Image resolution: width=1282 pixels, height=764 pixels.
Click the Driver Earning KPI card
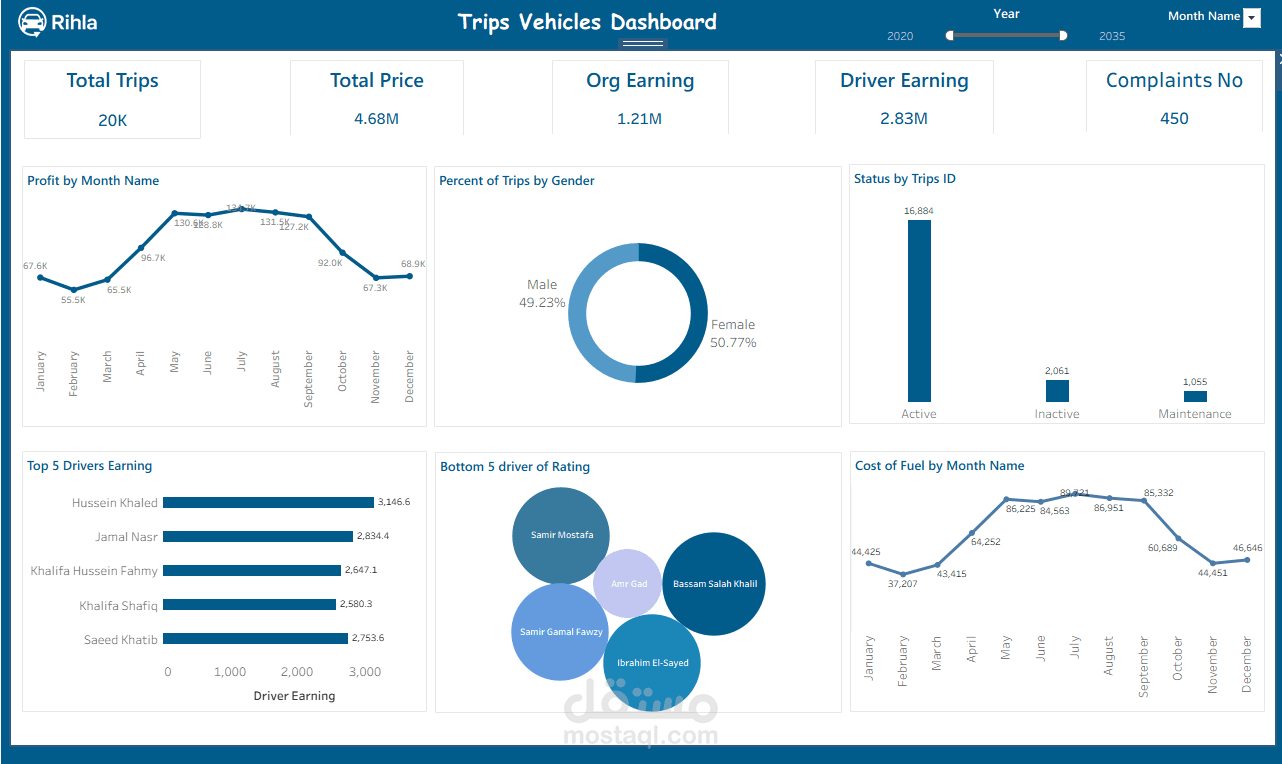pyautogui.click(x=904, y=99)
